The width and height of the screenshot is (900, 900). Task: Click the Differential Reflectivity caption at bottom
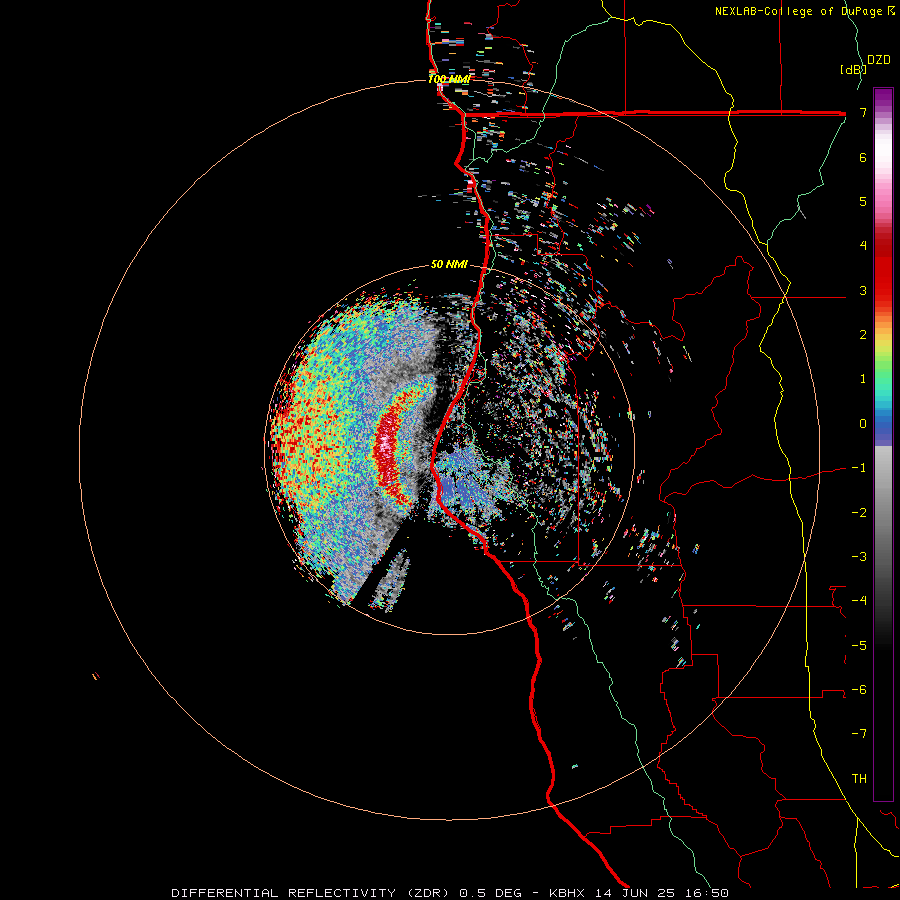click(450, 893)
